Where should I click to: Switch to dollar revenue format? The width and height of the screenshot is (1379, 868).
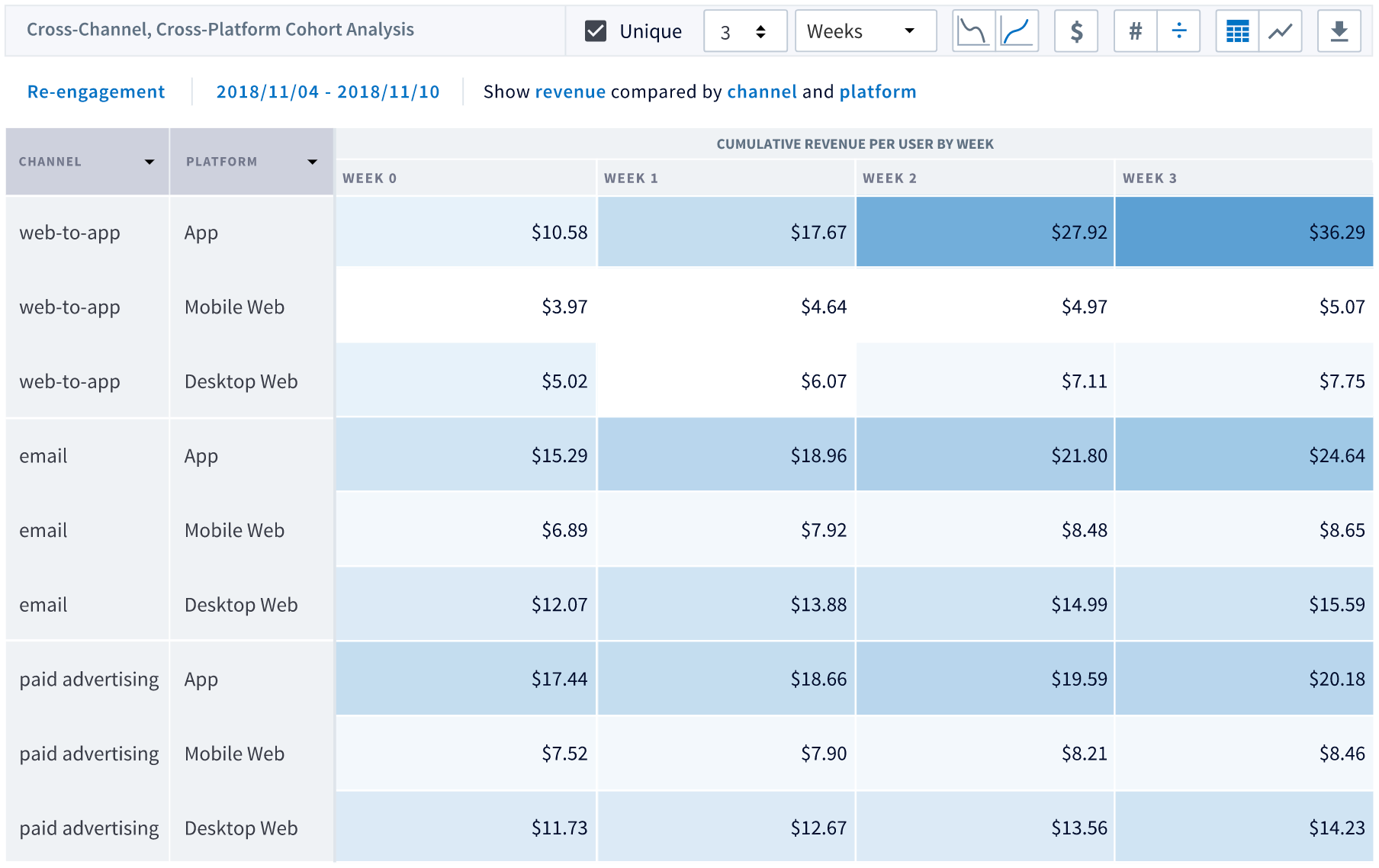click(1076, 31)
